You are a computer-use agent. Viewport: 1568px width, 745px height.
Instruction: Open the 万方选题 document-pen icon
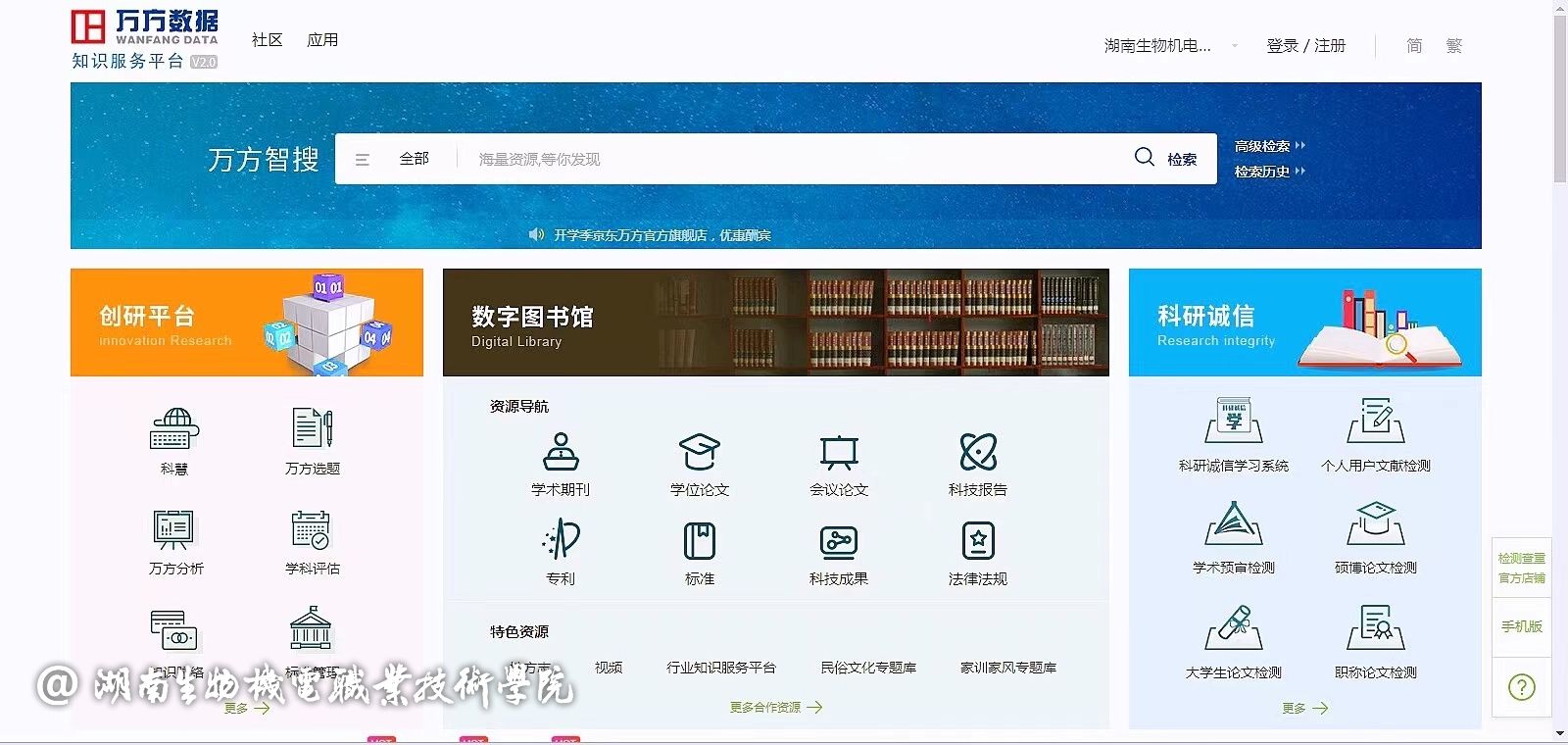pyautogui.click(x=313, y=428)
